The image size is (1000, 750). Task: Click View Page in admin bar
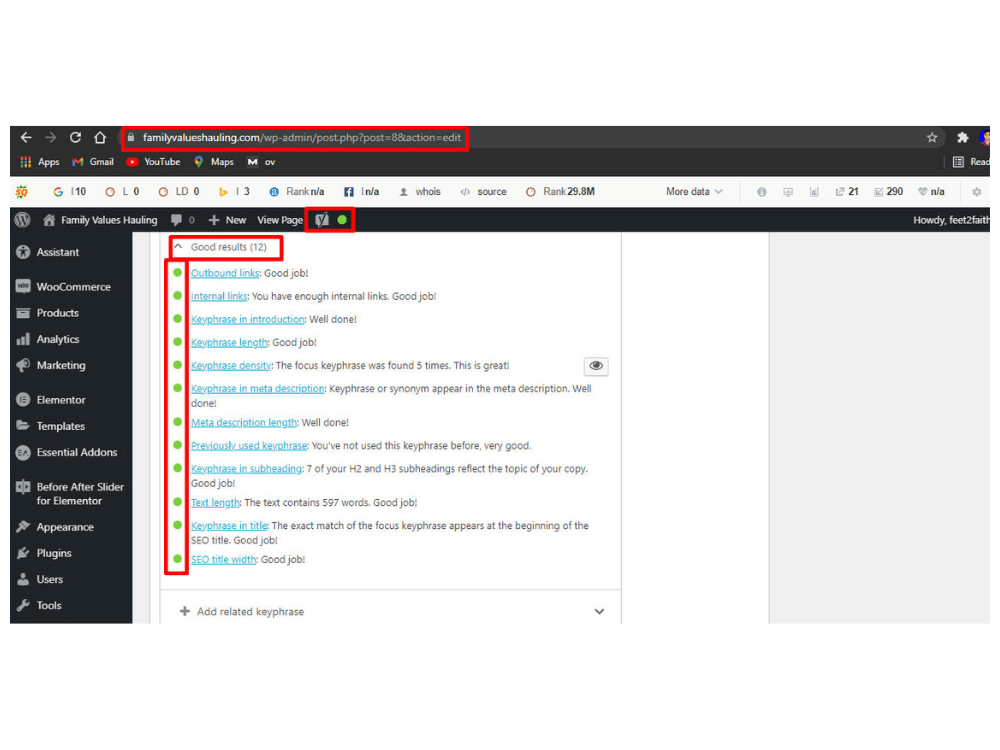280,220
